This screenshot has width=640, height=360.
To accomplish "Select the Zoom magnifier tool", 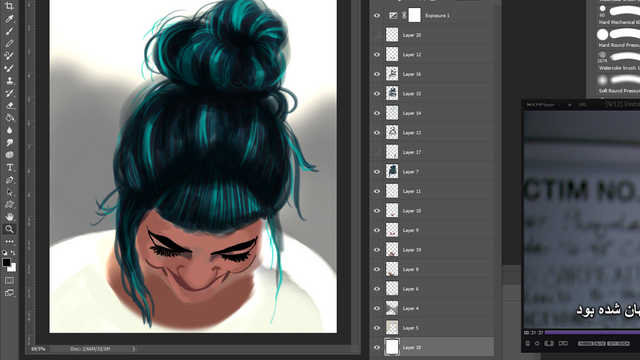I will tap(9, 229).
